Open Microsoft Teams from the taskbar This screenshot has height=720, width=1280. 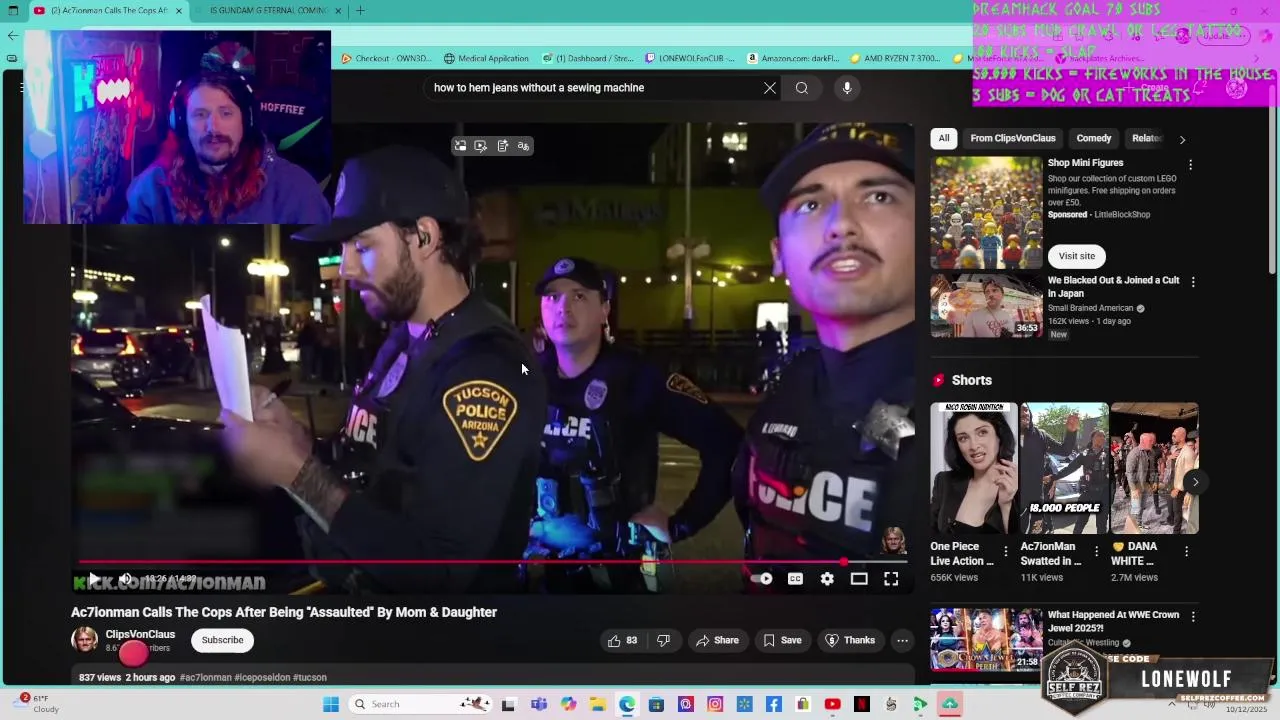tap(539, 704)
